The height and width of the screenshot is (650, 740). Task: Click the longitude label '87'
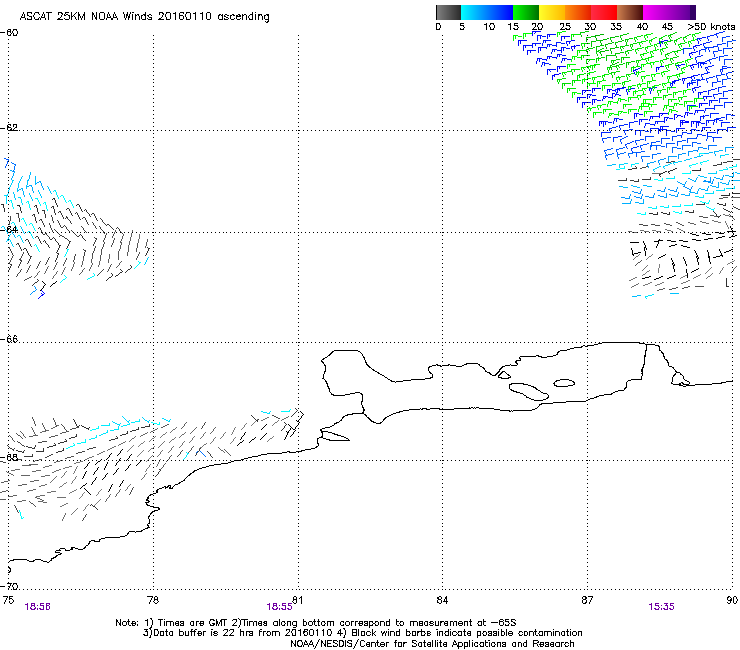[x=587, y=599]
